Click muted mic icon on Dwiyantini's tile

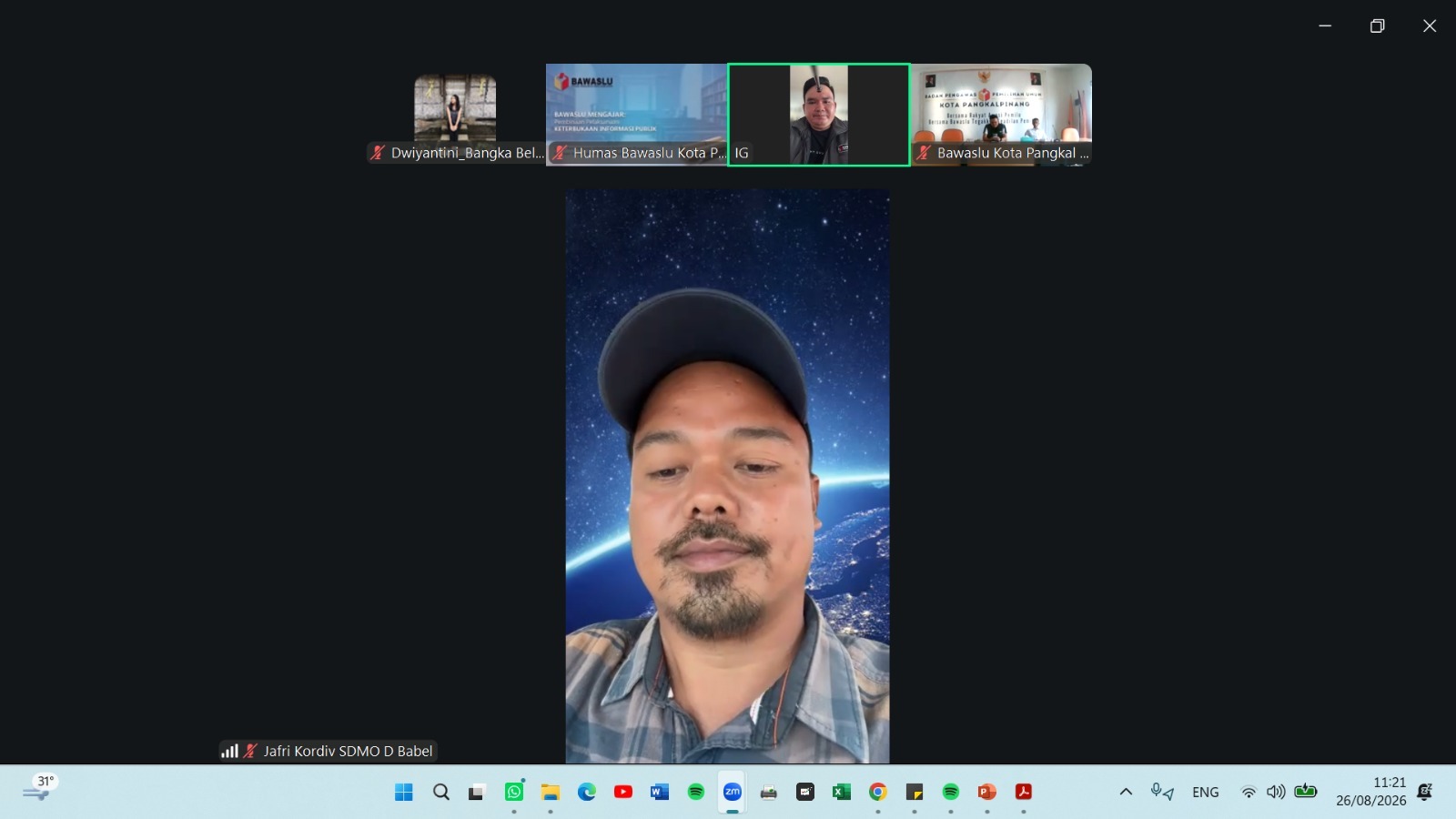(378, 153)
